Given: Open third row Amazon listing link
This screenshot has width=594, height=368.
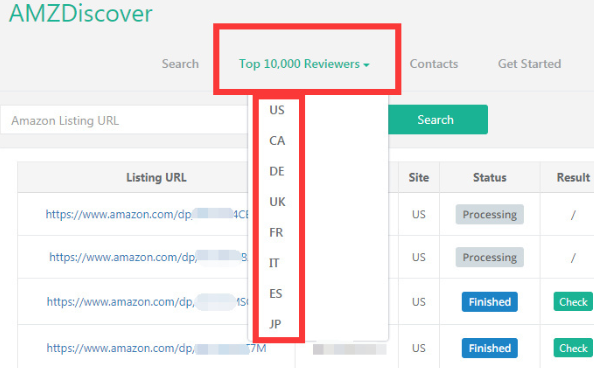Looking at the screenshot, I should click(x=147, y=302).
